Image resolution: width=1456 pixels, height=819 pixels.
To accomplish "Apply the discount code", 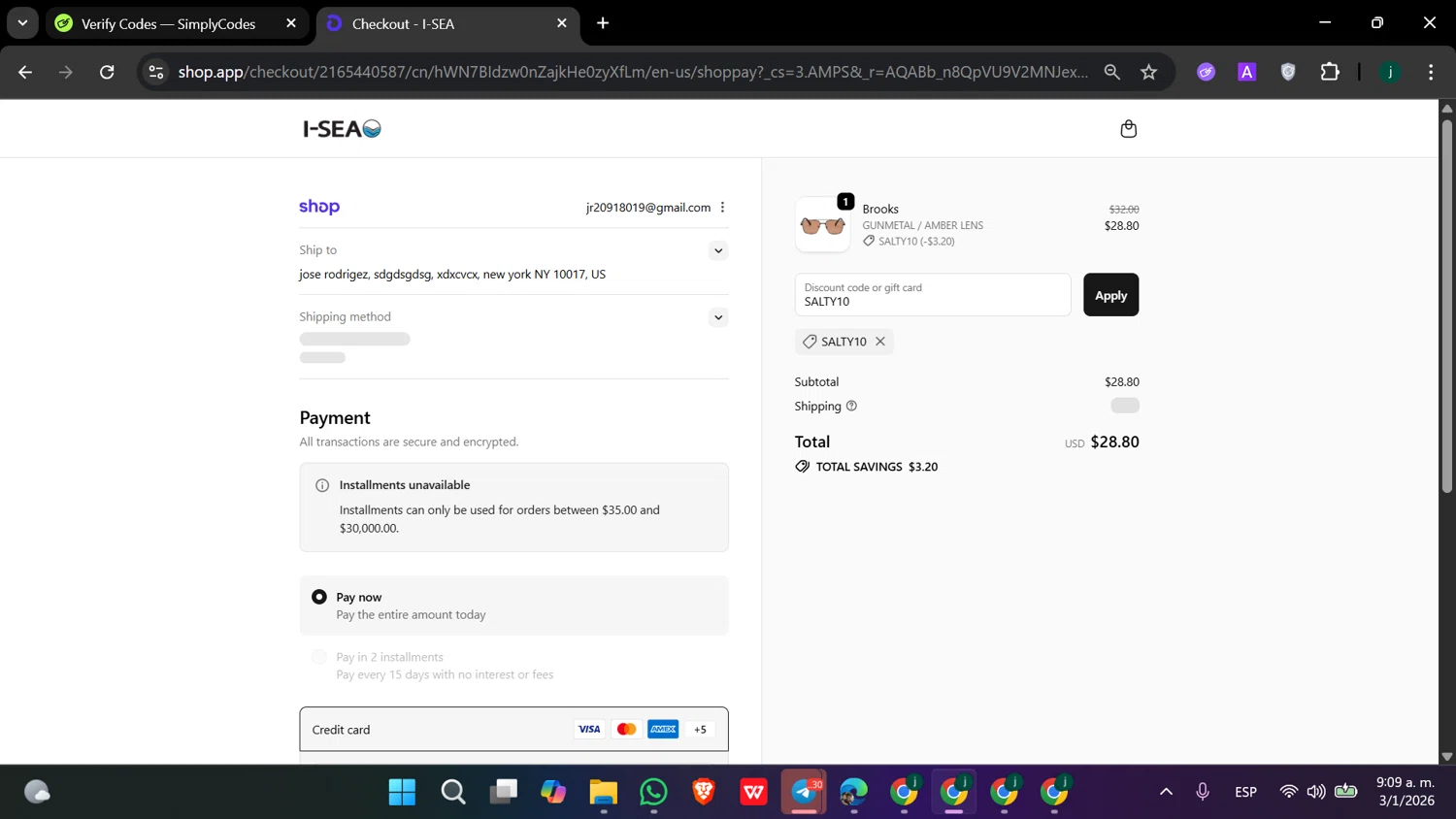I will click(x=1110, y=295).
